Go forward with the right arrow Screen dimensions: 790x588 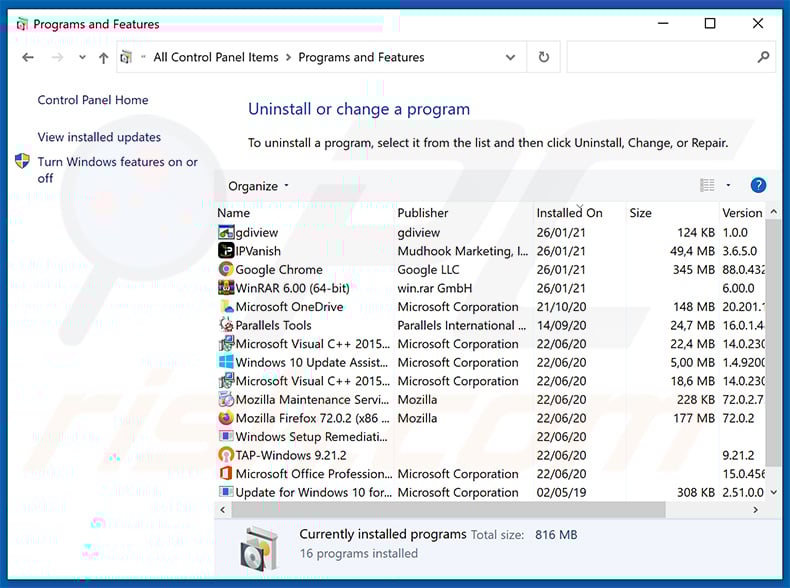tap(57, 57)
